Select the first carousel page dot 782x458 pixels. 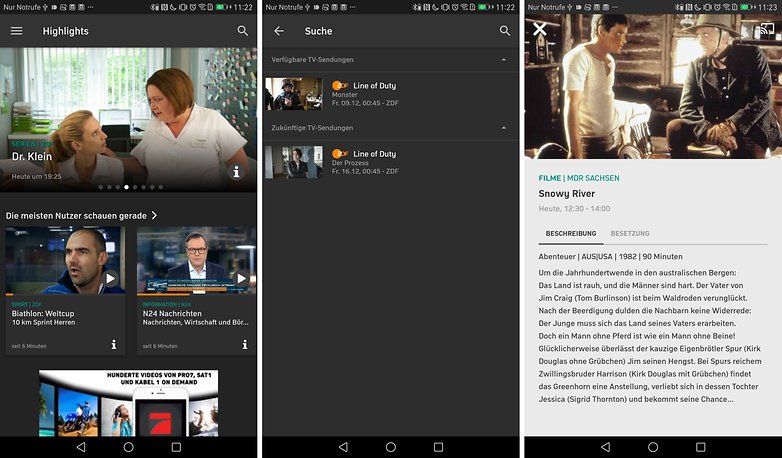(x=100, y=187)
